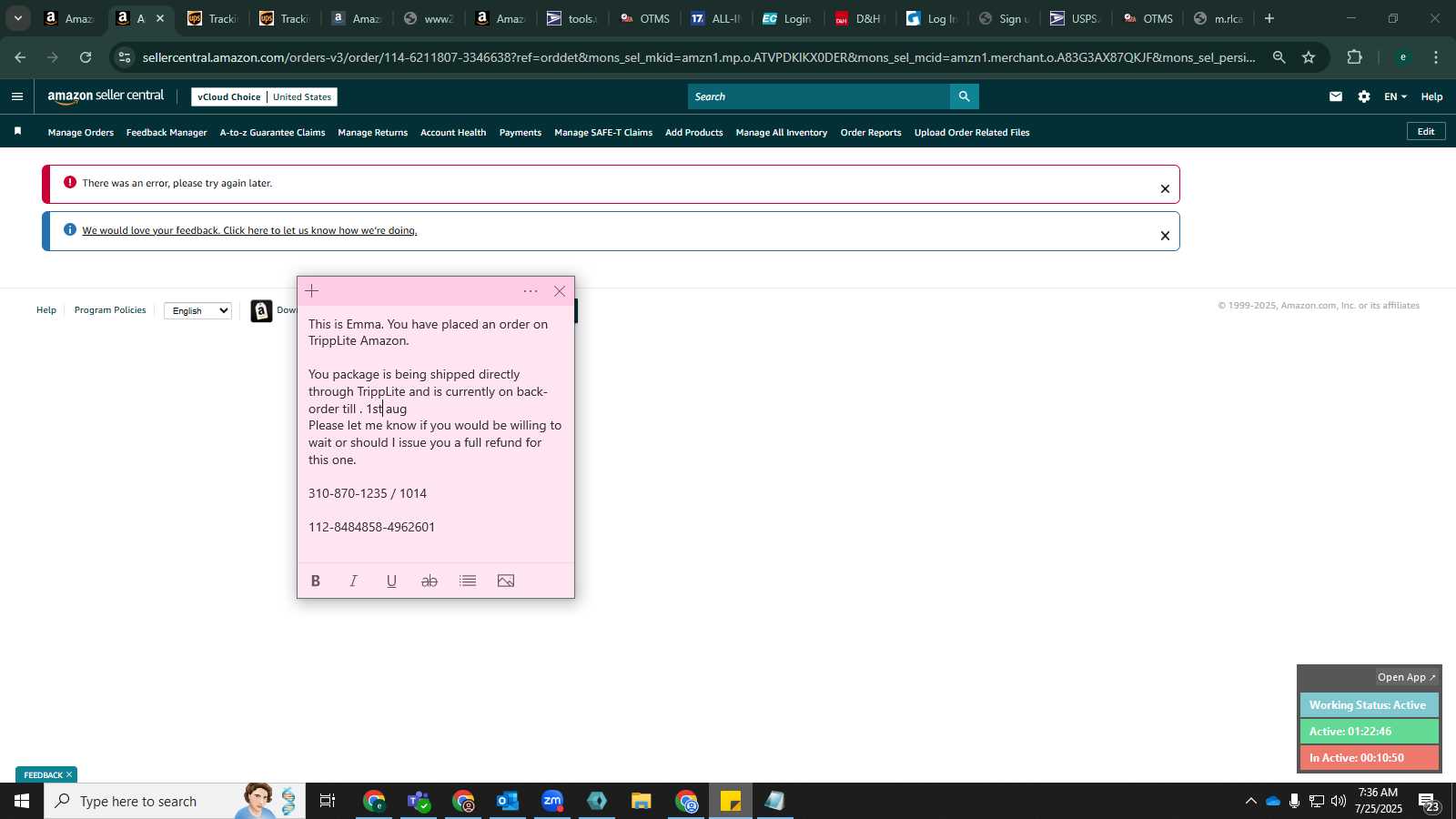The width and height of the screenshot is (1456, 819).
Task: Show hidden system tray icons
Action: (x=1250, y=801)
